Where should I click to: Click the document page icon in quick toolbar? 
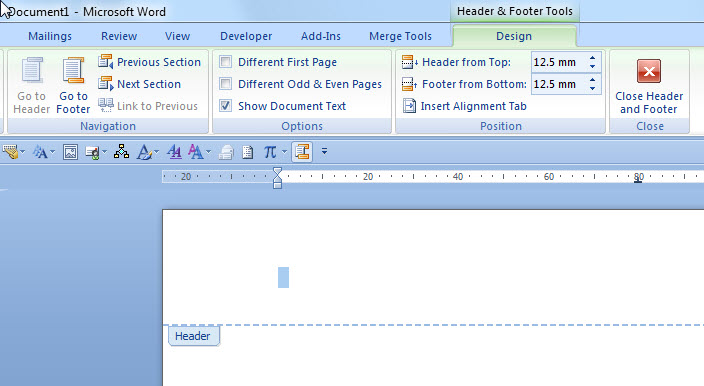(247, 152)
